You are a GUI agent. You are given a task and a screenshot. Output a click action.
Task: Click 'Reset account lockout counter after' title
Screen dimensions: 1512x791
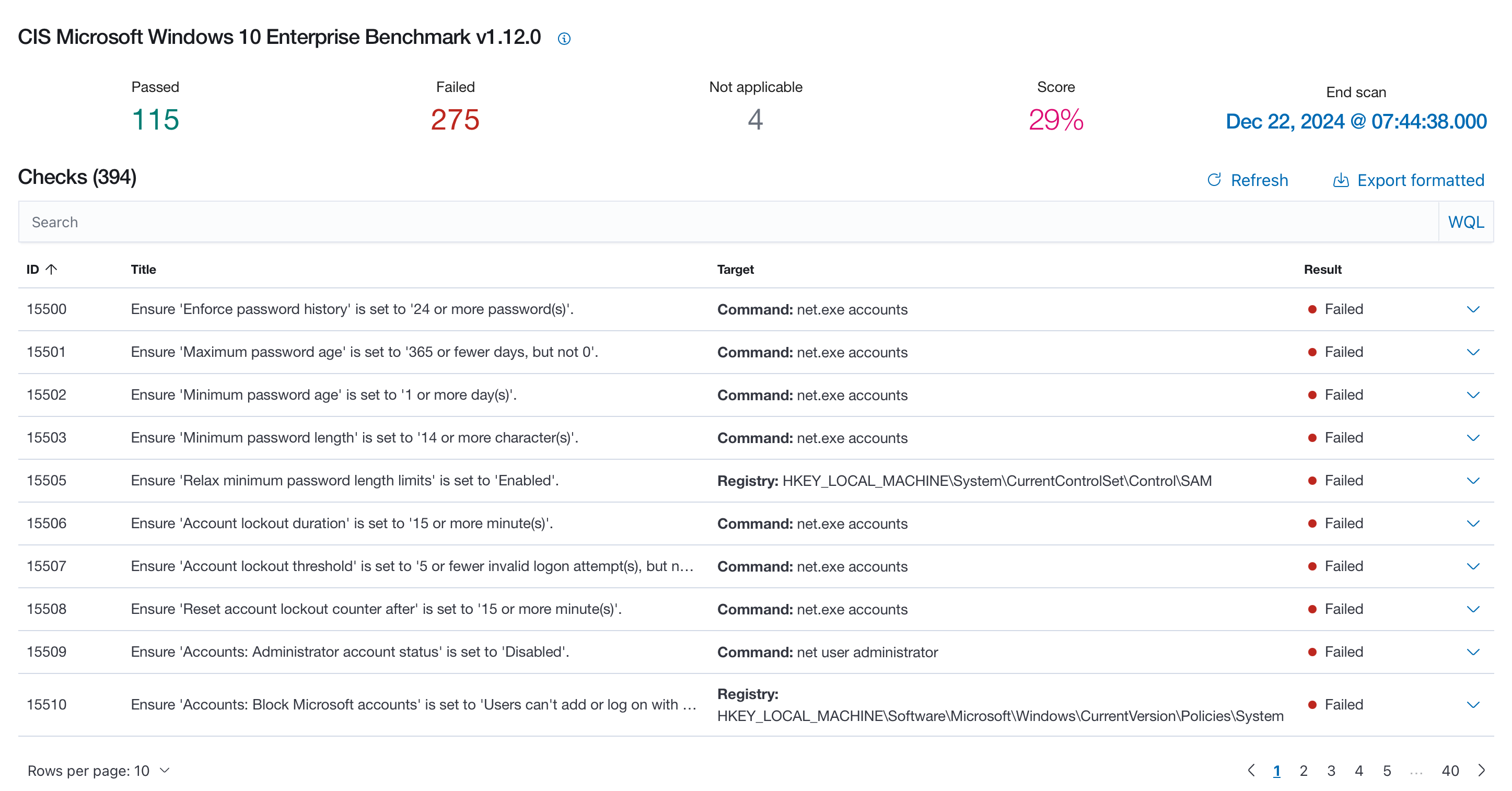pyautogui.click(x=376, y=609)
